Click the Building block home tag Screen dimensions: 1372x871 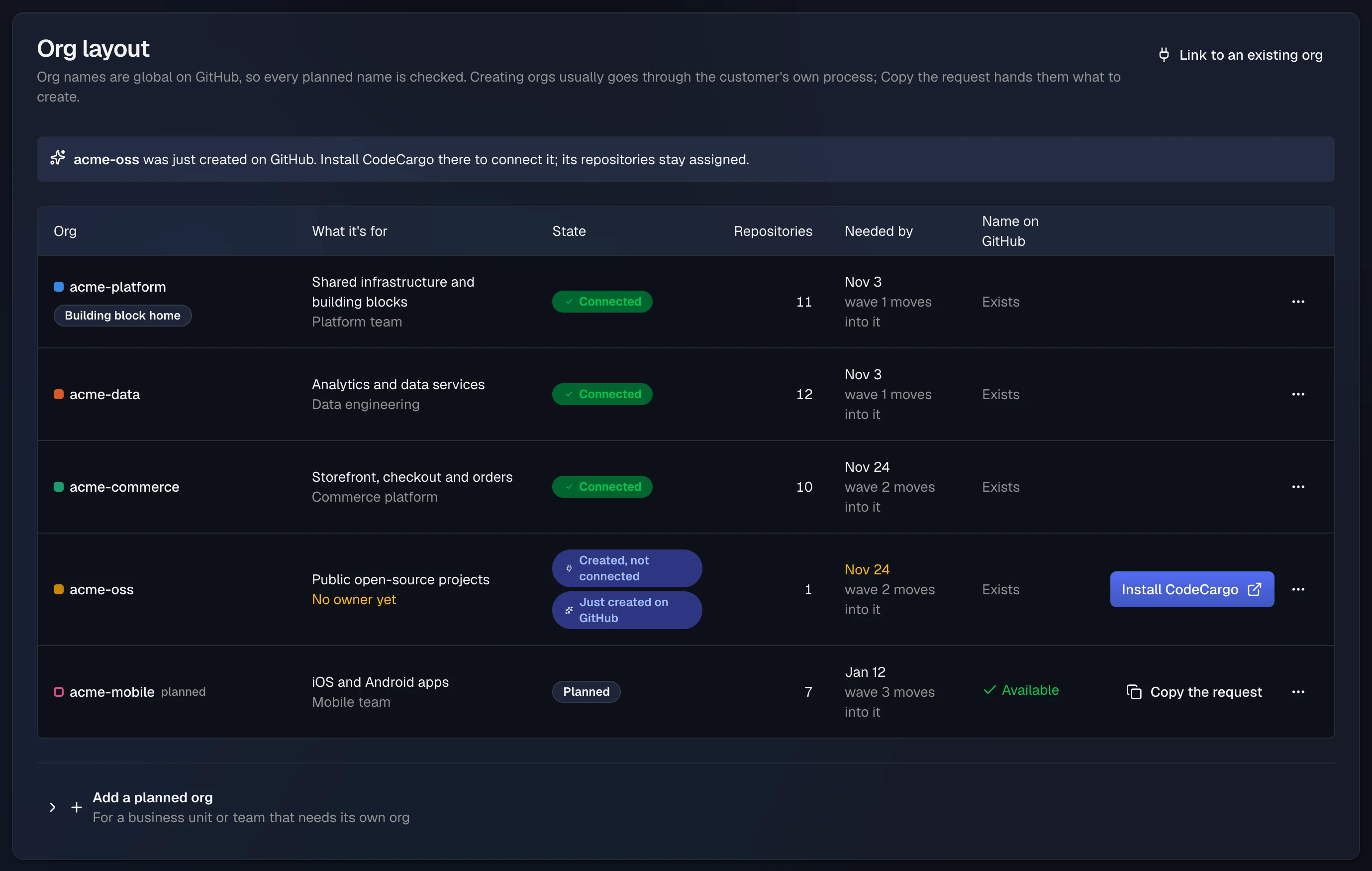[x=122, y=315]
